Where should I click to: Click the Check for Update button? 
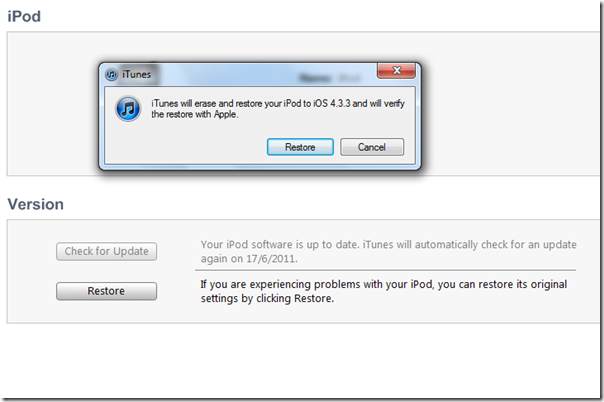[x=106, y=251]
